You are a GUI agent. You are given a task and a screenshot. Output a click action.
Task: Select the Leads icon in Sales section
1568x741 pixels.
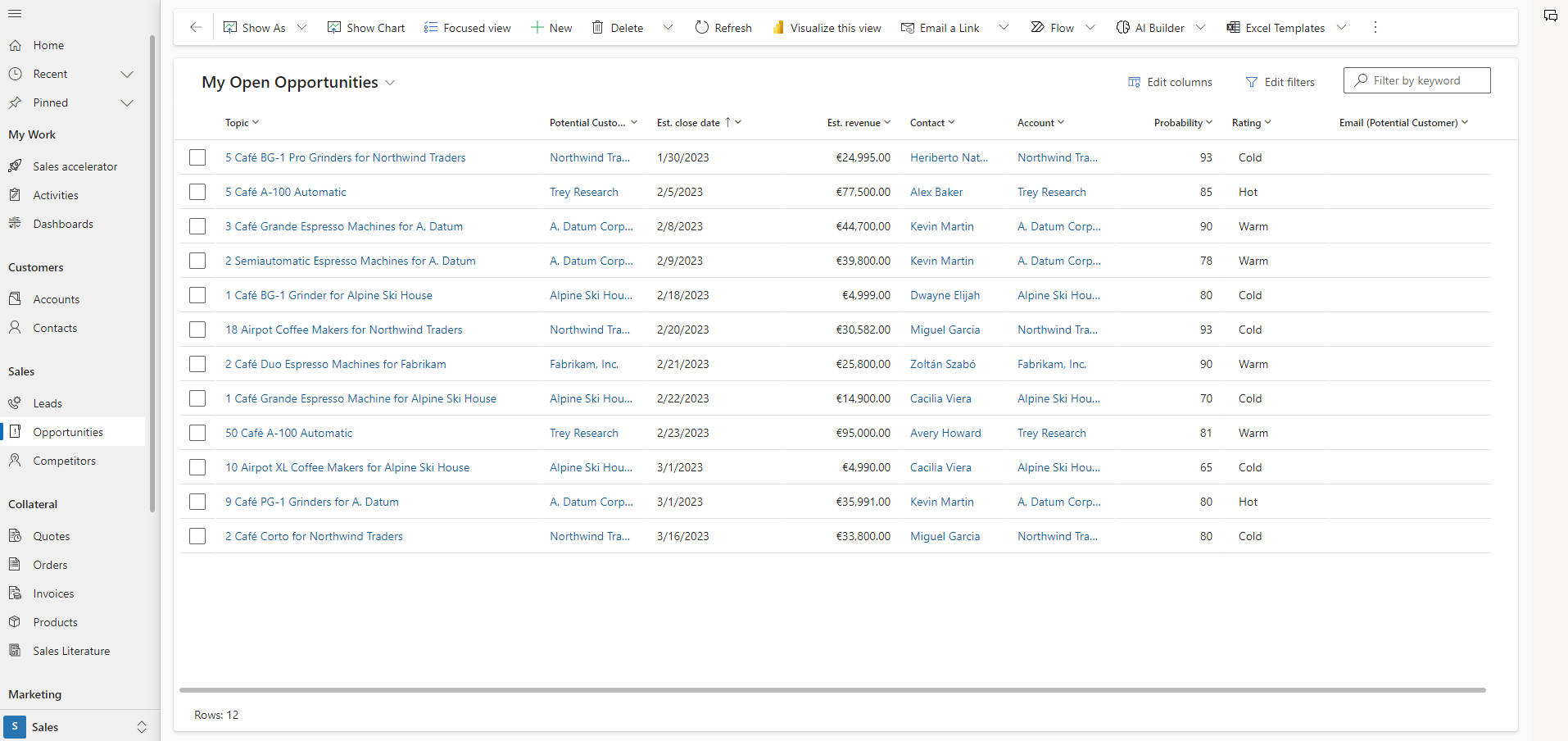16,402
